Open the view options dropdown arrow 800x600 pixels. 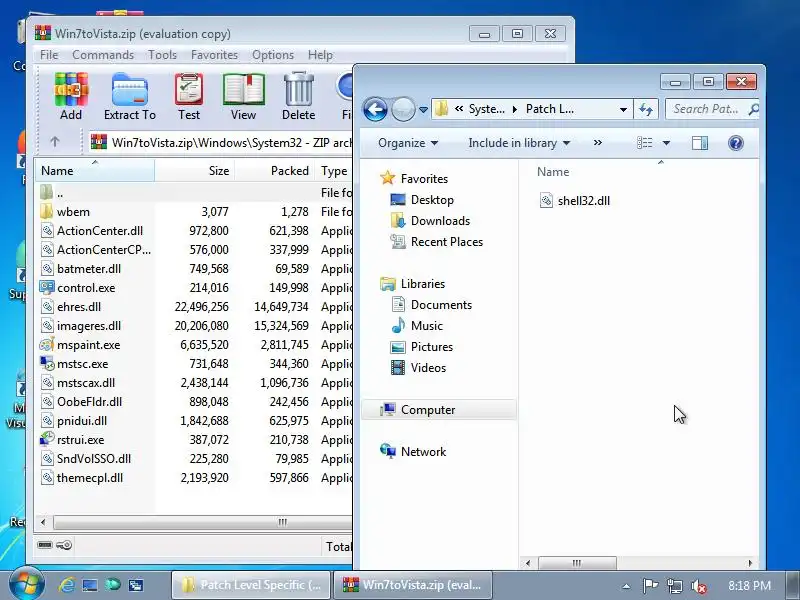666,143
